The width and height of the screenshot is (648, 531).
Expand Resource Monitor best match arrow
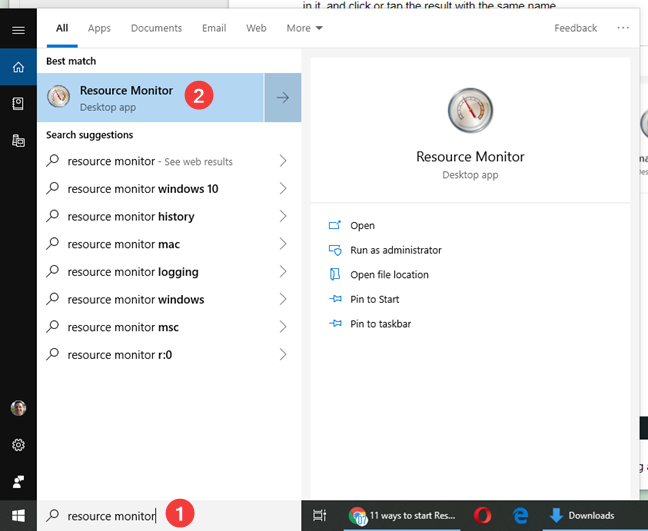point(282,98)
